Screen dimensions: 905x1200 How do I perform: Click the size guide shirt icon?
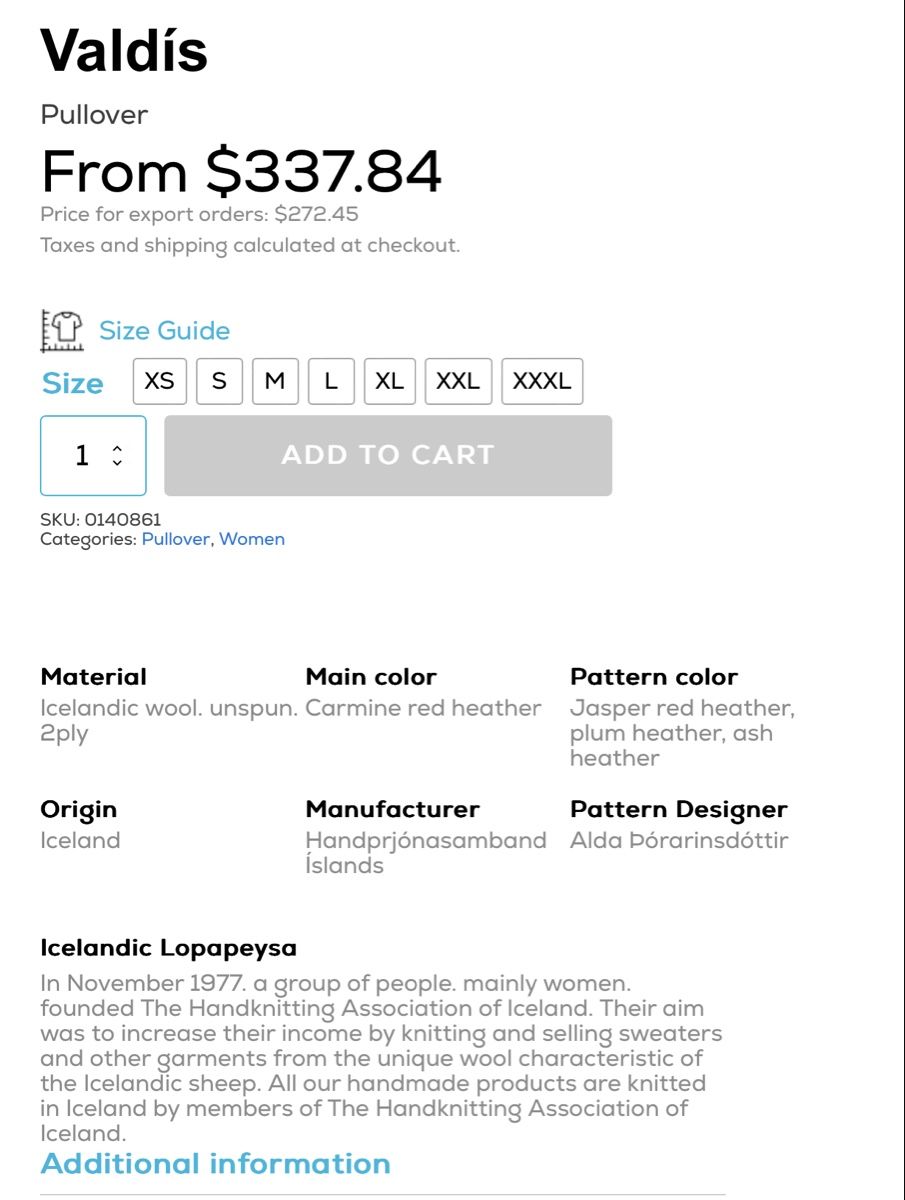coord(62,331)
